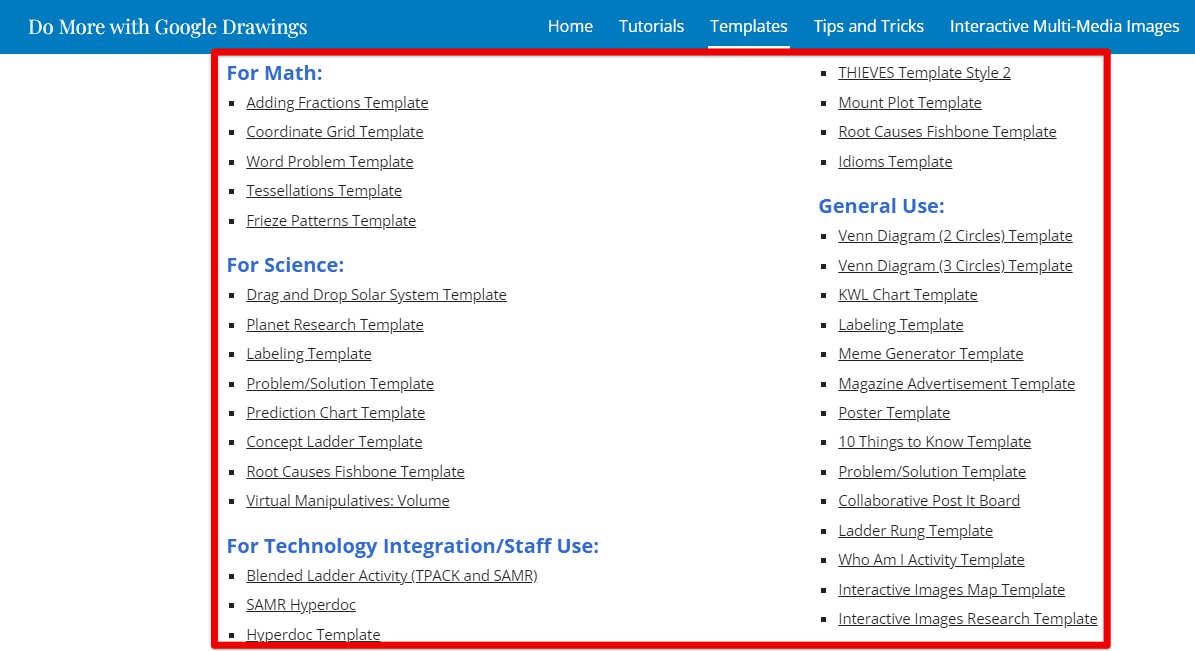Open the 10 Things to Know Template
This screenshot has width=1195, height=651.
[x=934, y=441]
